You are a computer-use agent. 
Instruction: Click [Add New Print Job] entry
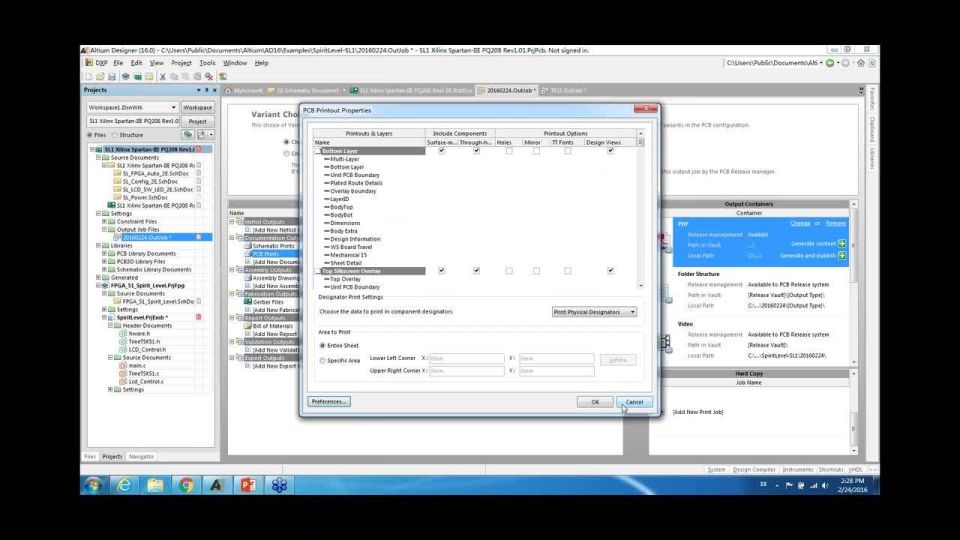[698, 412]
